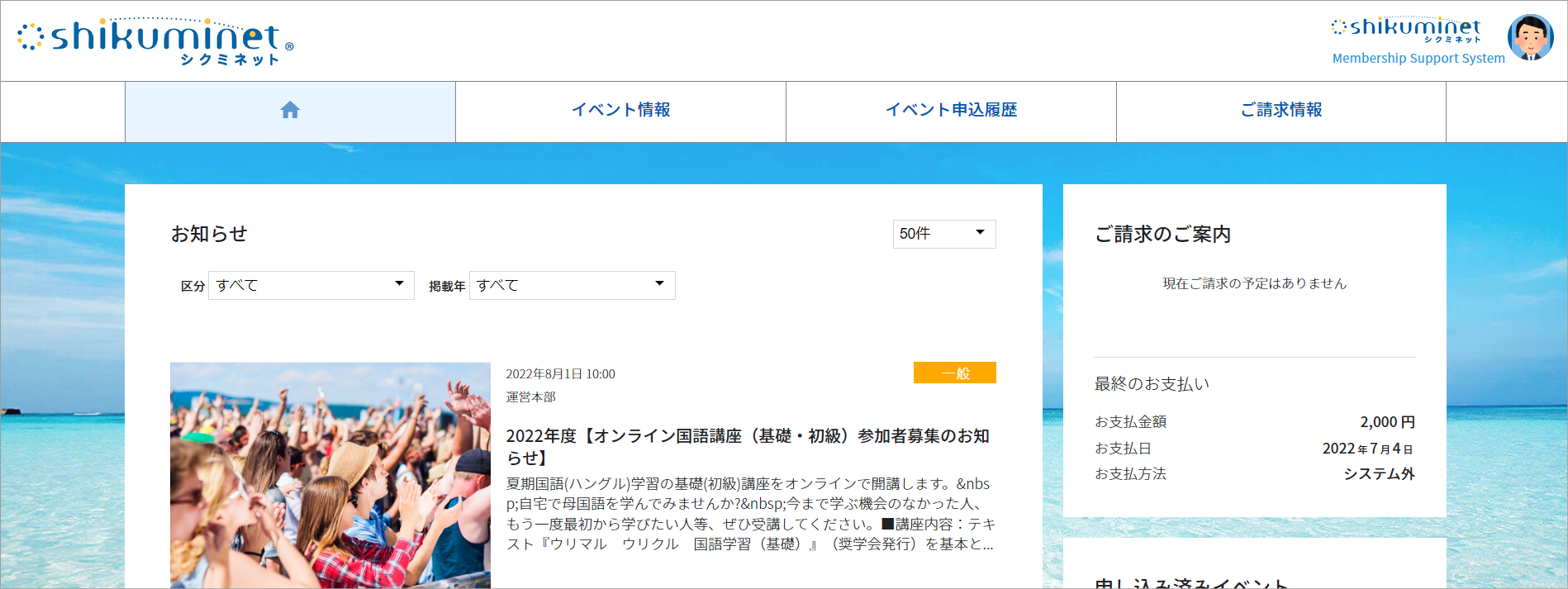Go to the home icon tab
This screenshot has height=589, width=1568.
coord(290,111)
